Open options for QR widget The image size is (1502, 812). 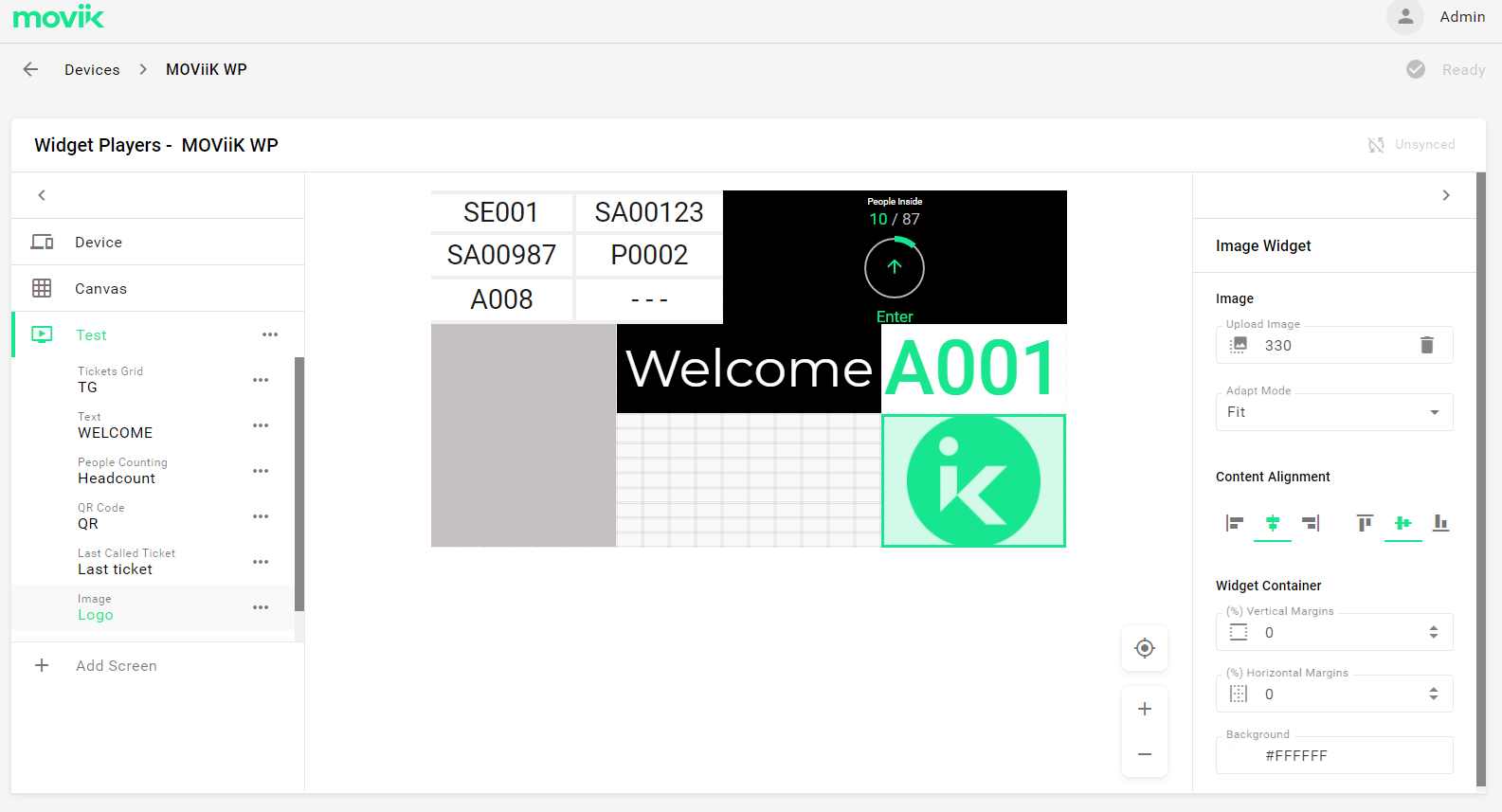[x=261, y=516]
